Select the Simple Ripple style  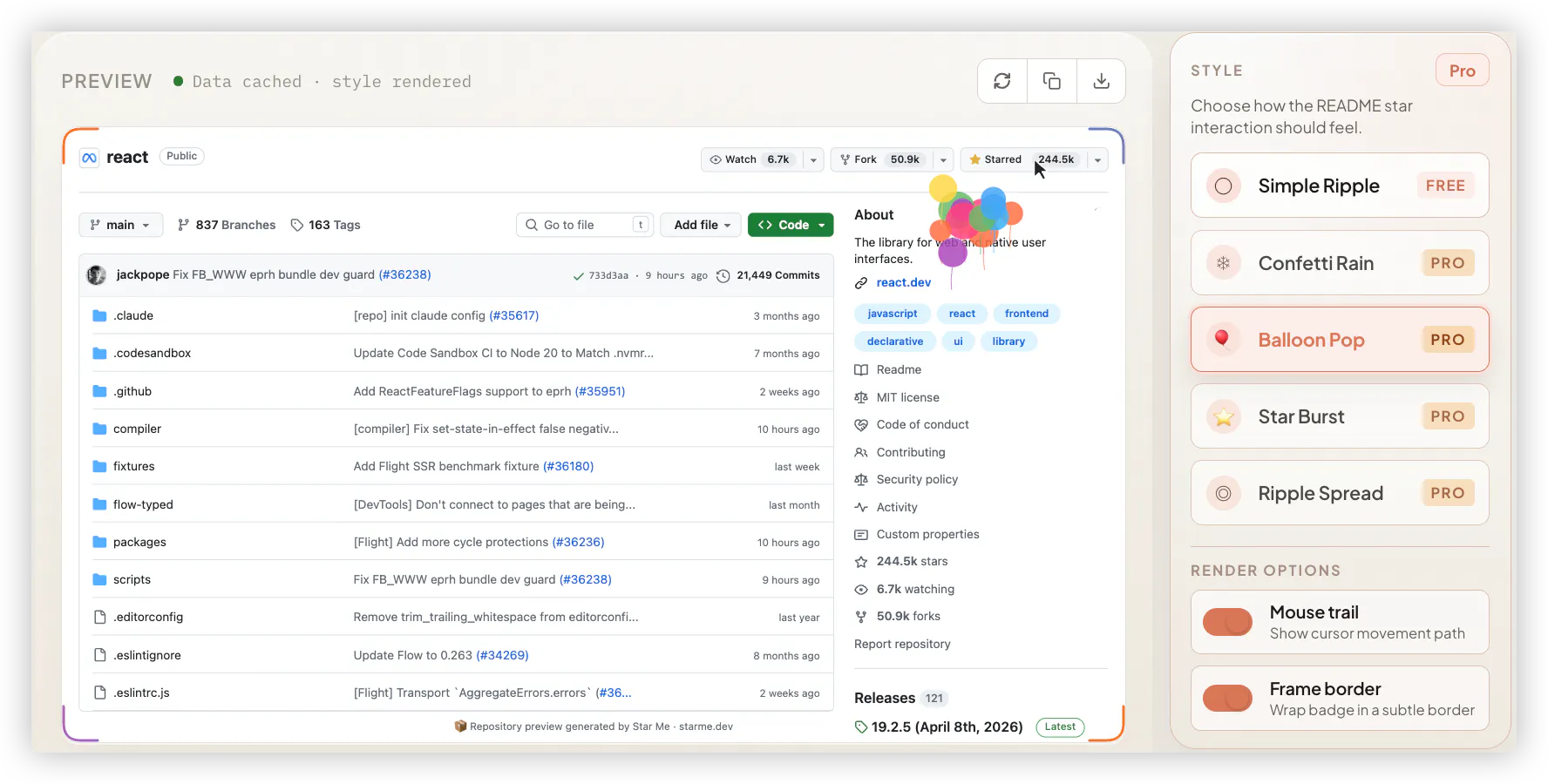click(x=1340, y=186)
